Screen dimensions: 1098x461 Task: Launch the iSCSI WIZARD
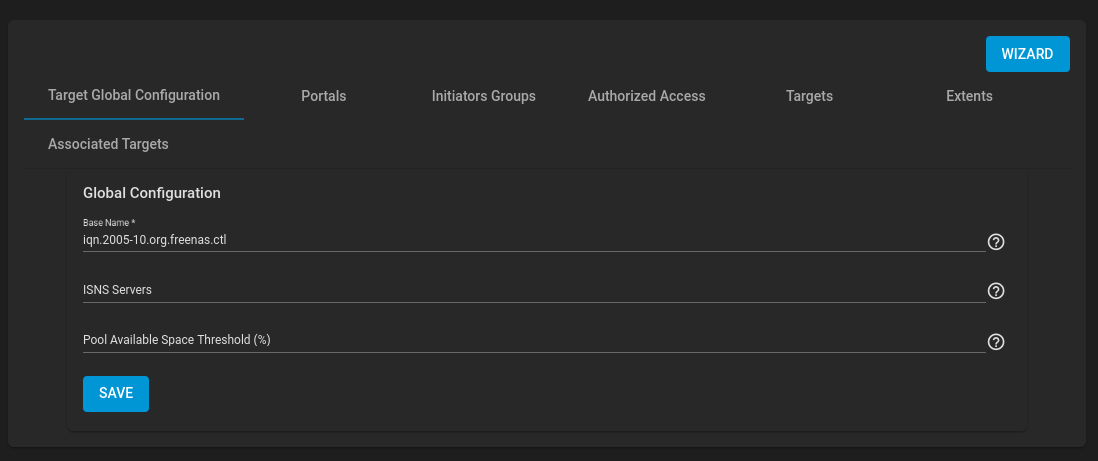coord(1027,54)
